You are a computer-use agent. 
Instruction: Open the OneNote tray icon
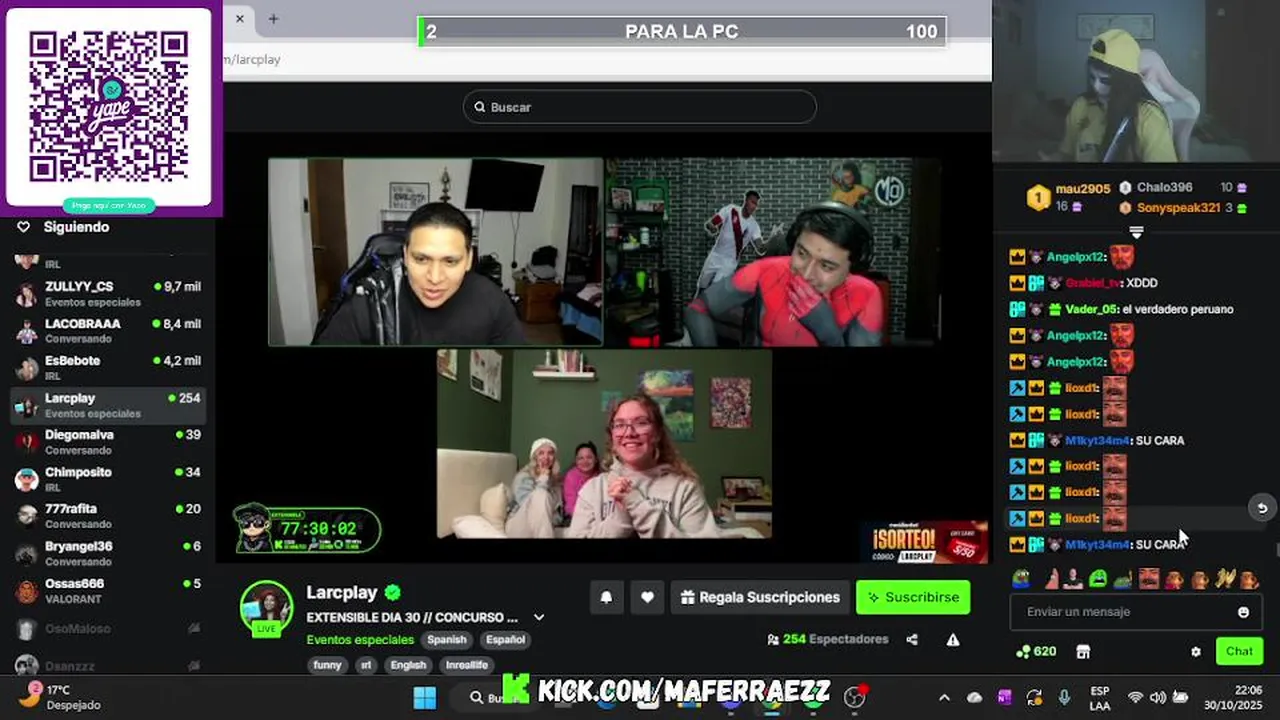[x=1004, y=697]
